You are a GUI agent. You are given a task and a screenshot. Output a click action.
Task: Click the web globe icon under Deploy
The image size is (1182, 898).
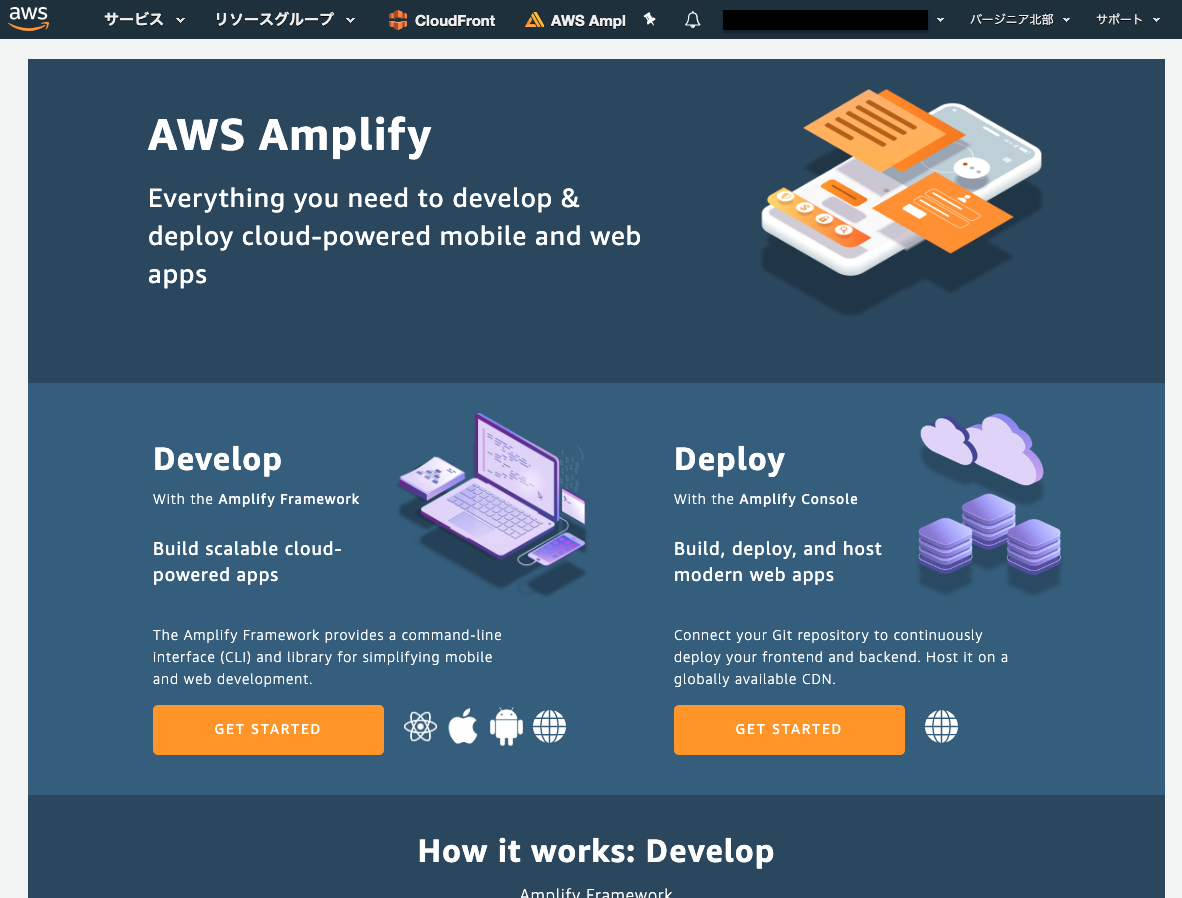coord(941,727)
